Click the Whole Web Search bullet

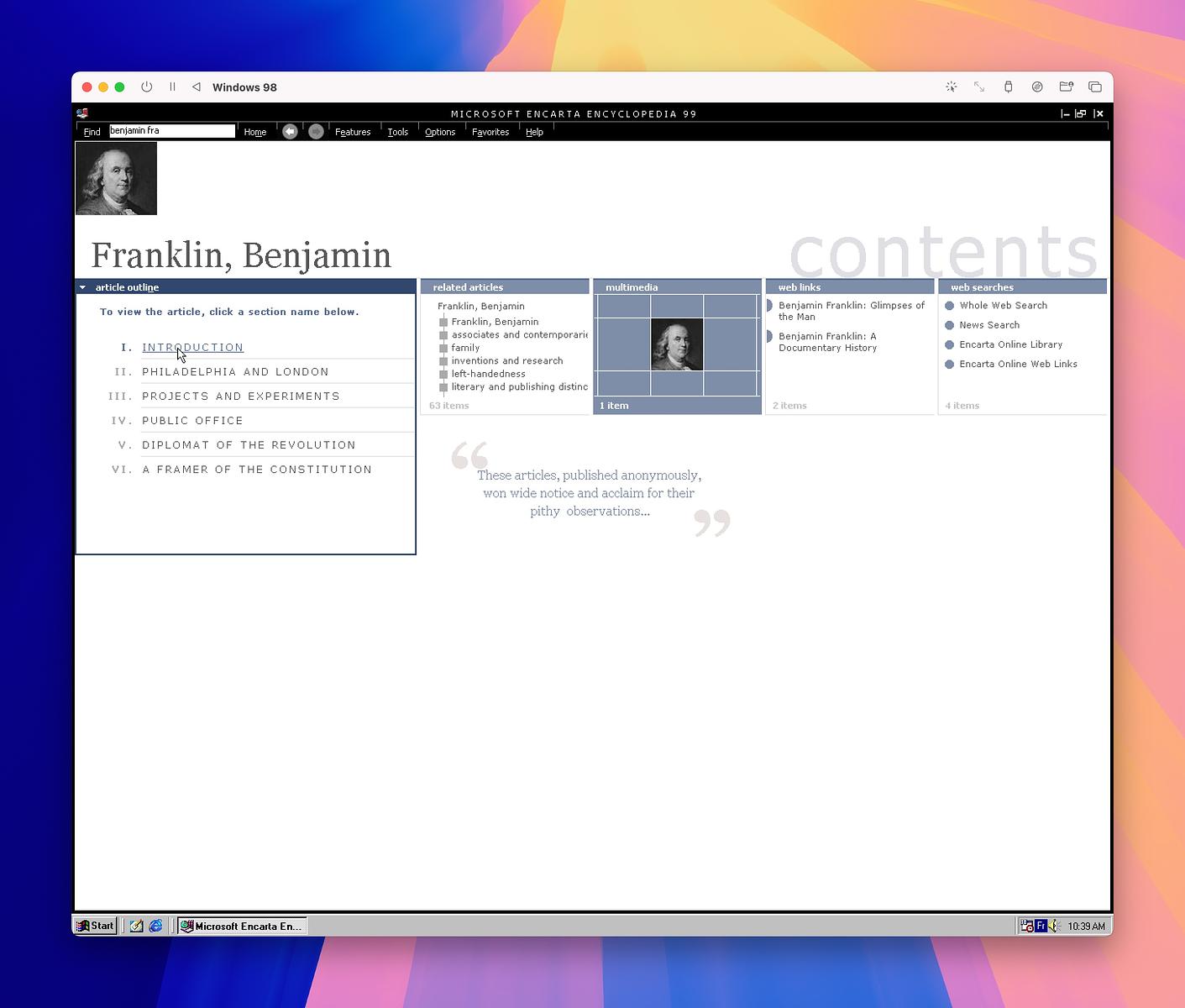coord(950,306)
